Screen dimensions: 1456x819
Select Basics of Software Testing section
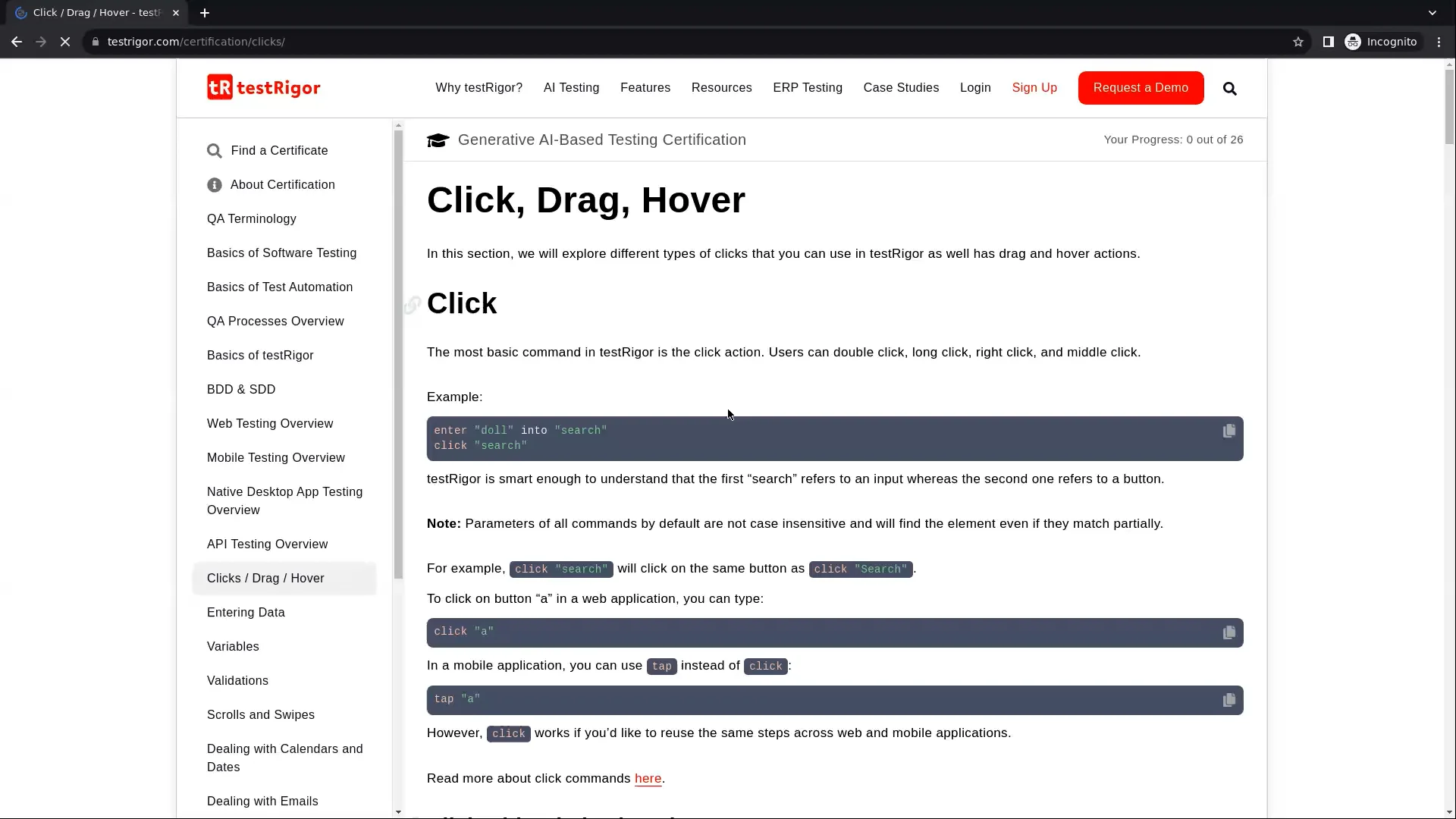point(281,253)
